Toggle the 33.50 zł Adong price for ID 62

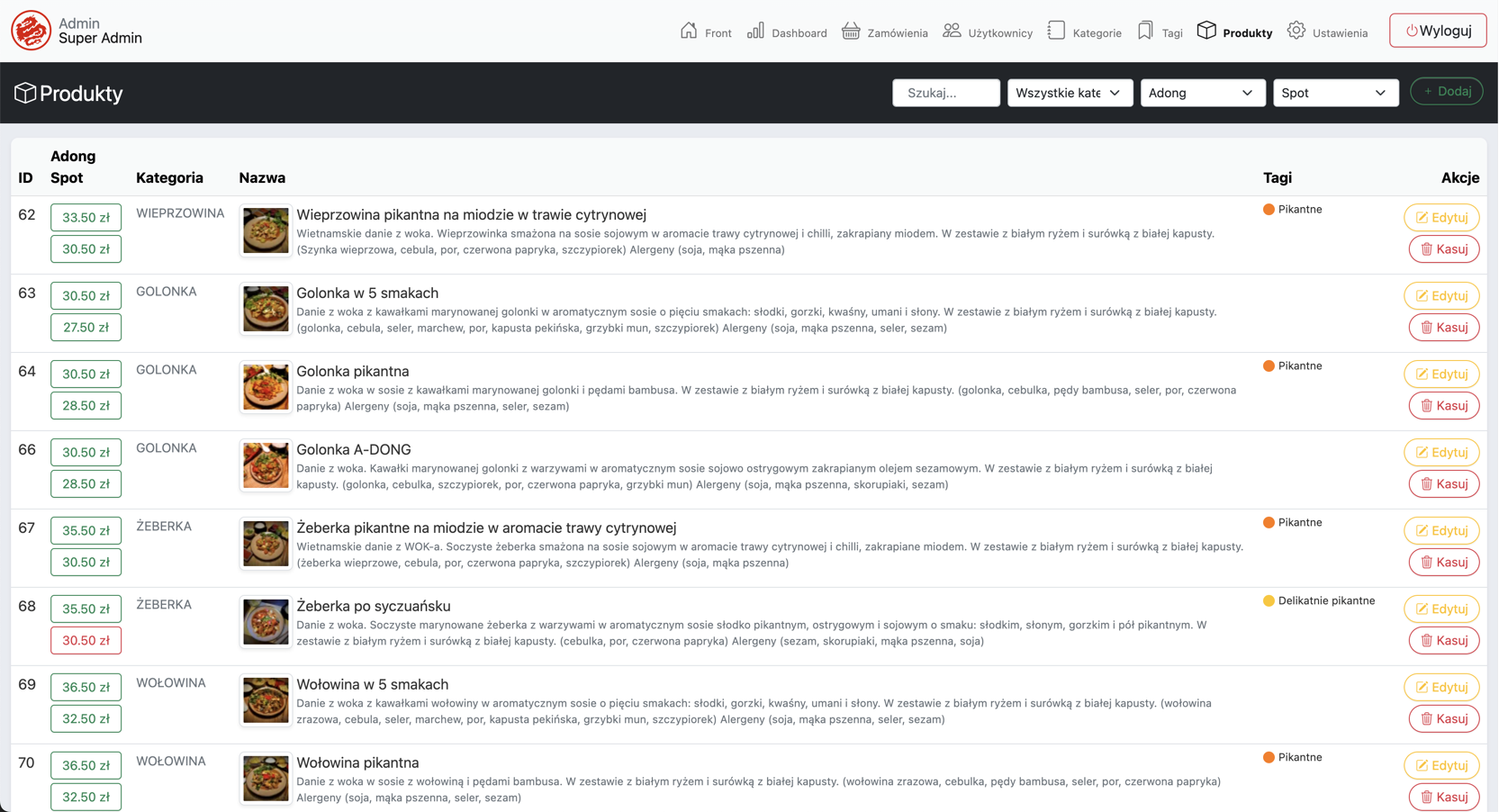pos(86,217)
